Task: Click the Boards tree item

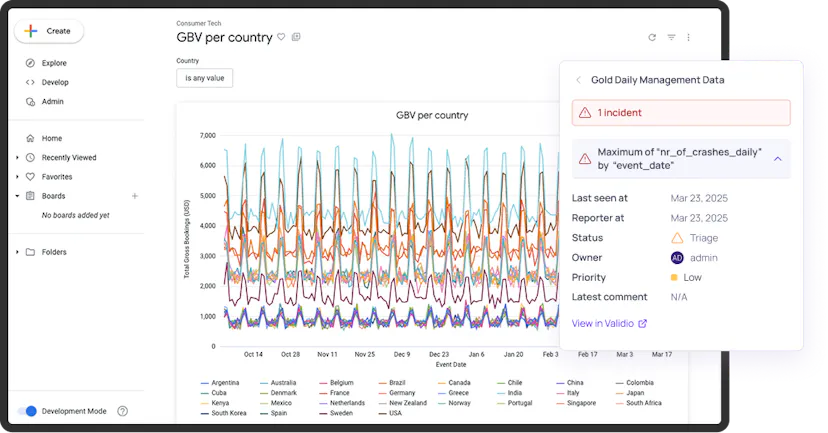Action: click(x=53, y=196)
